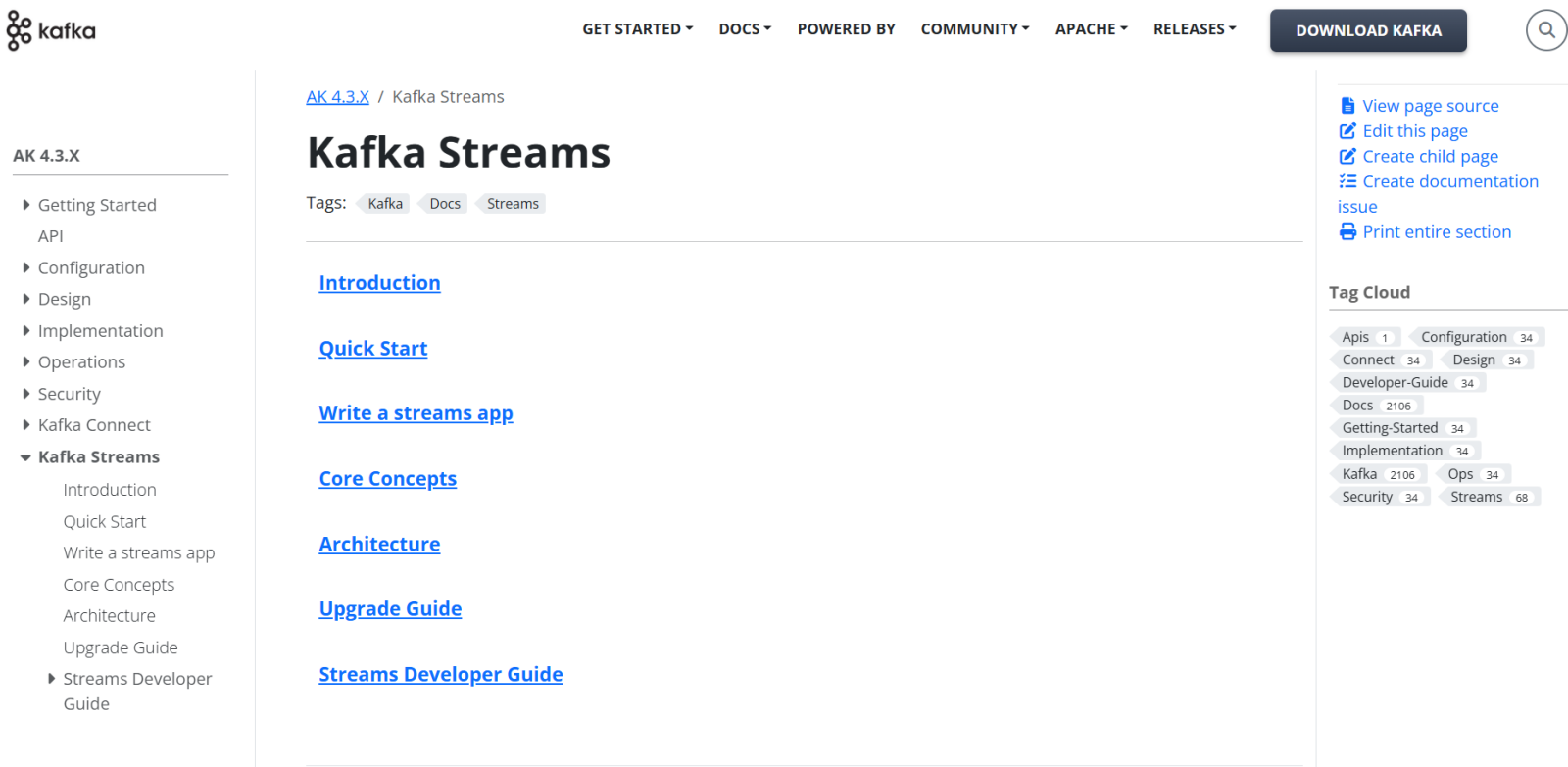Expand the Kafka Connect tree arrow
This screenshot has width=1568, height=767.
tap(26, 425)
